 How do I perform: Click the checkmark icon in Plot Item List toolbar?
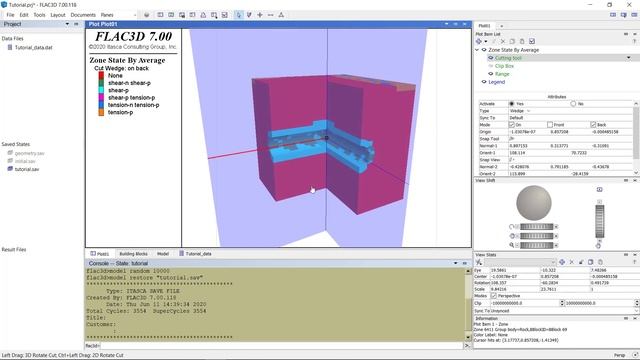click(532, 41)
